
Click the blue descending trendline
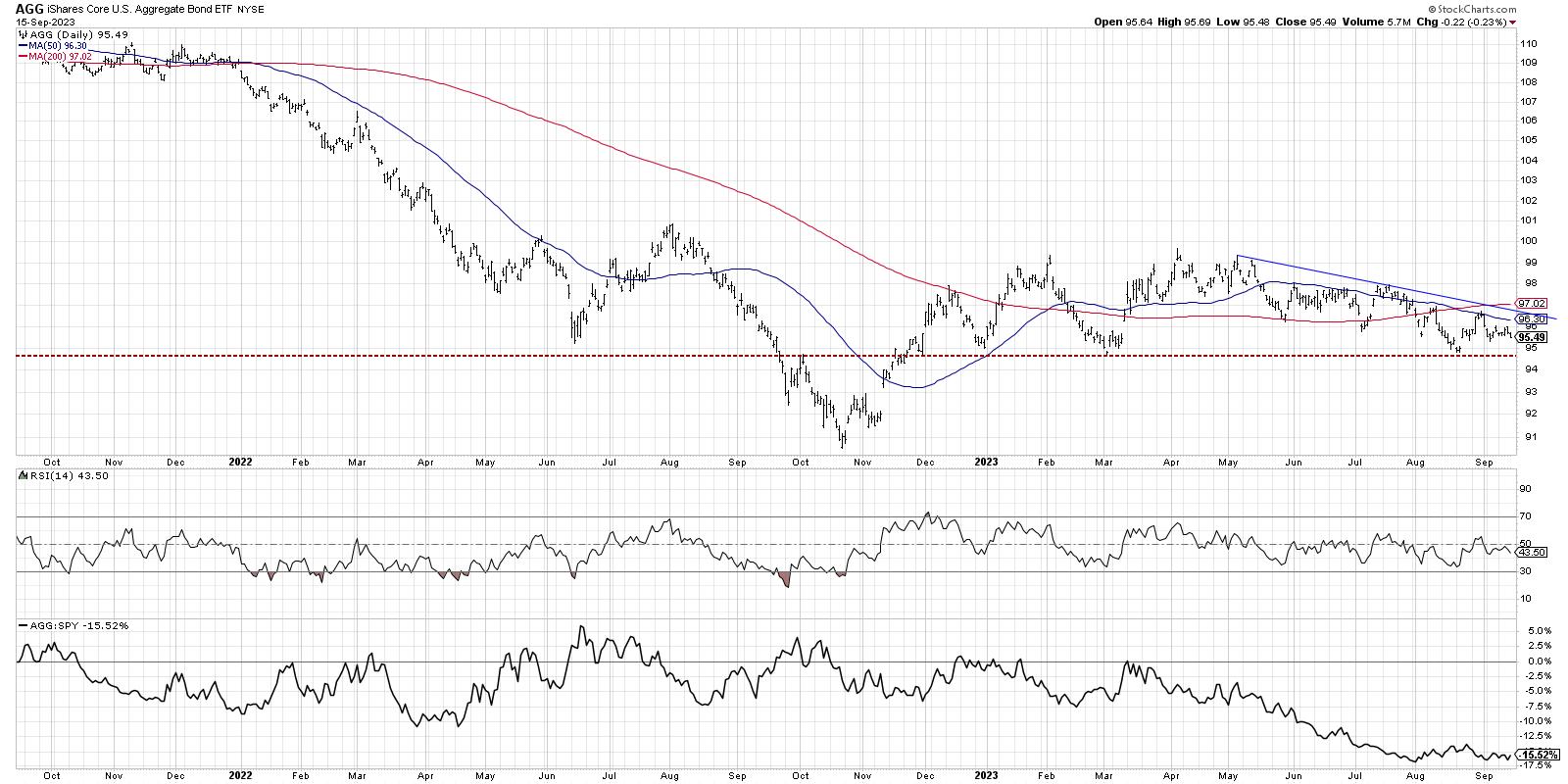click(x=1372, y=282)
